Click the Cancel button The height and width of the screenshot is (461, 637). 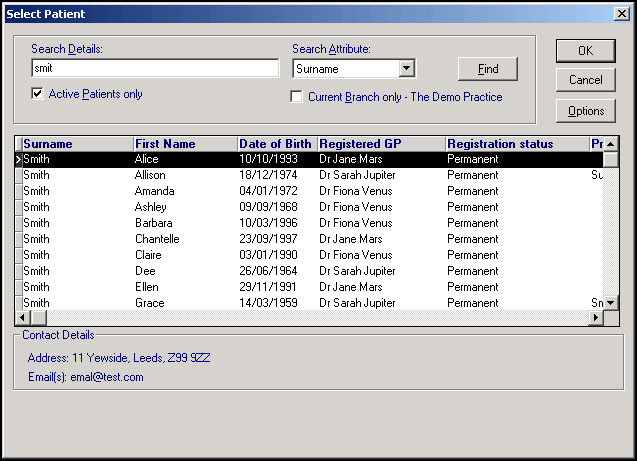[585, 80]
